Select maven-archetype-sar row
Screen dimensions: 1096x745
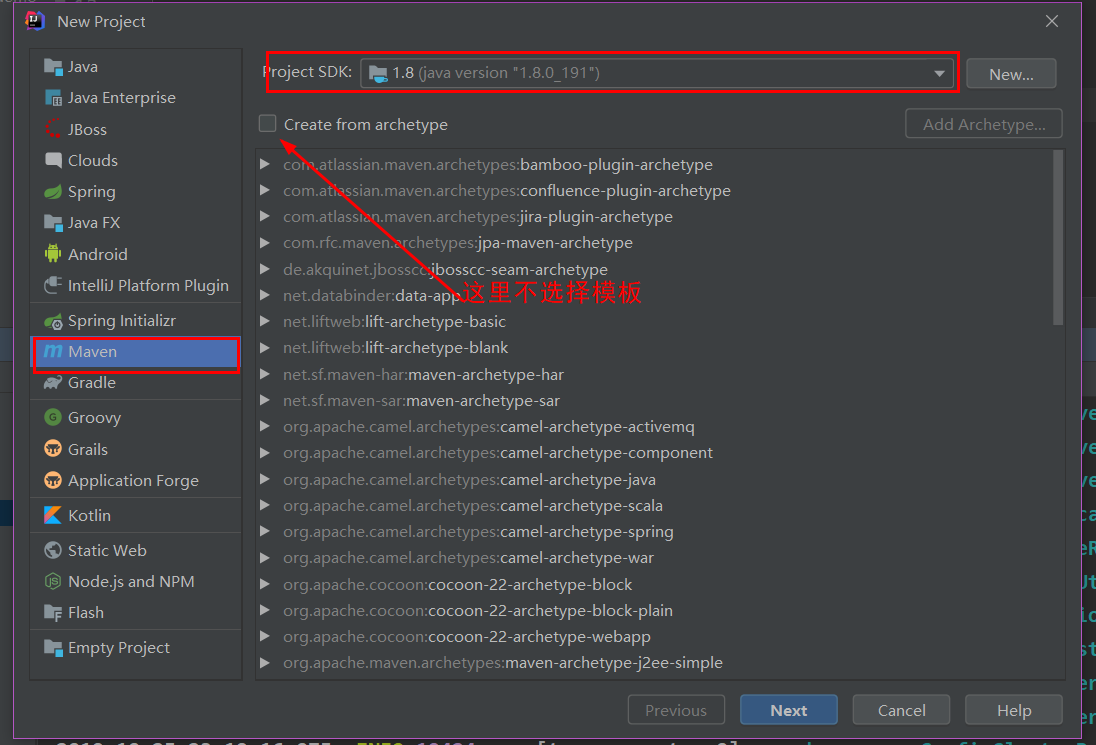tap(654, 400)
